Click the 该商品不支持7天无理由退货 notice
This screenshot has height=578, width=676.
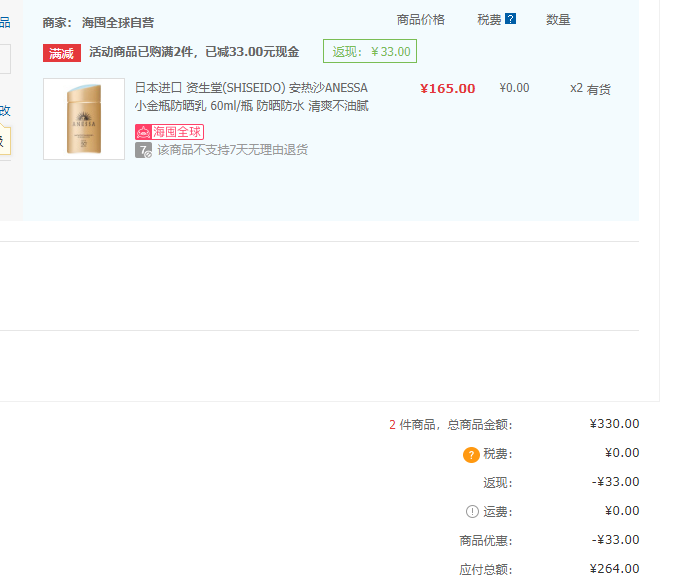(x=233, y=150)
